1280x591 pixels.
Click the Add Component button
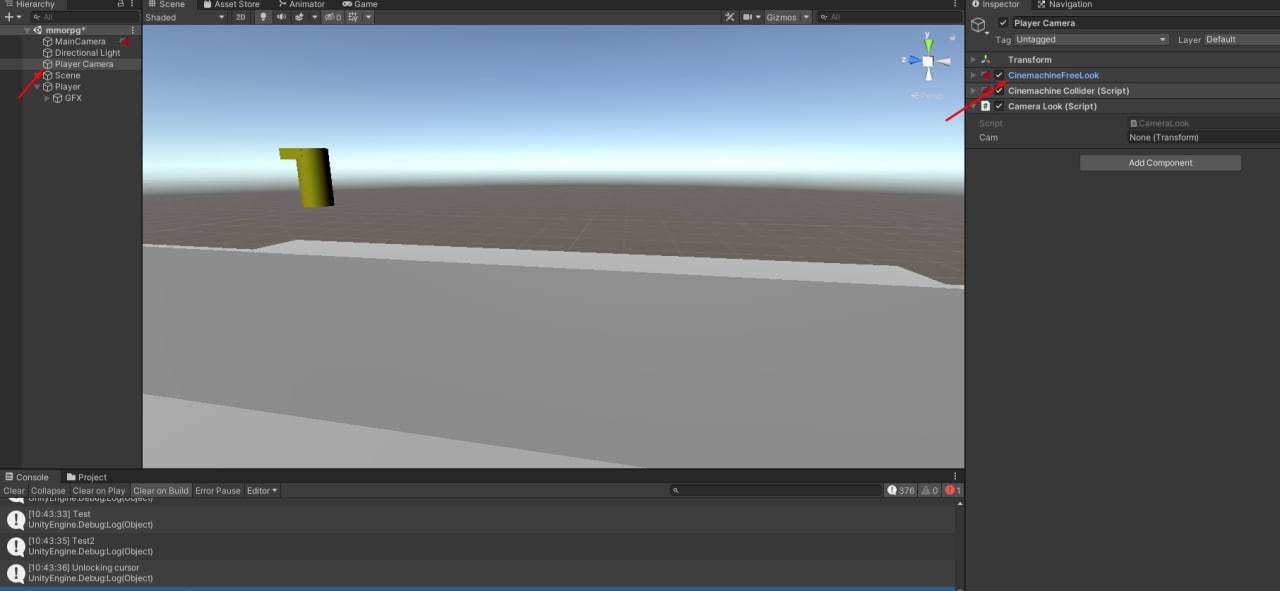click(1160, 163)
